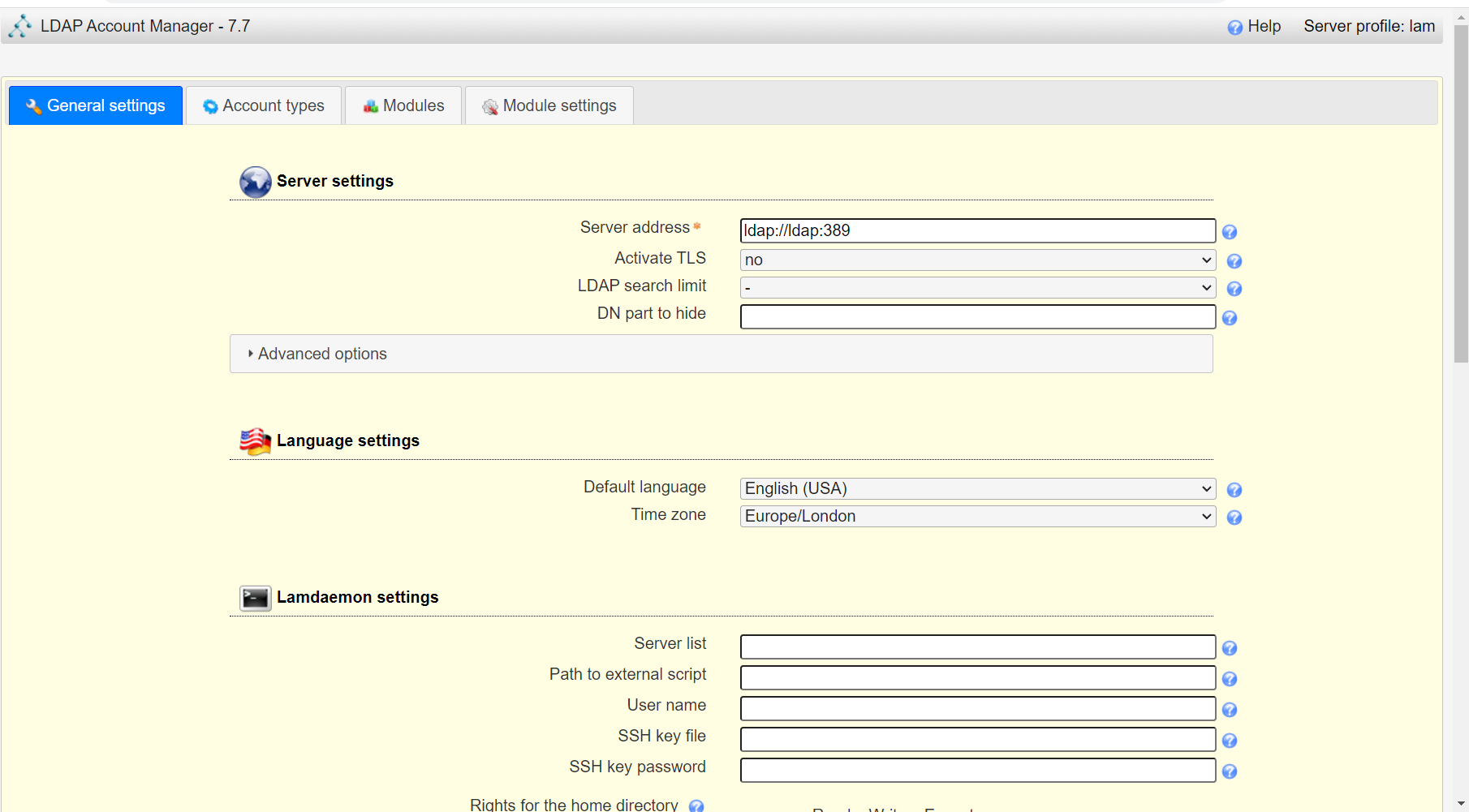The height and width of the screenshot is (812, 1469).
Task: Expand the Advanced options section
Action: point(722,354)
